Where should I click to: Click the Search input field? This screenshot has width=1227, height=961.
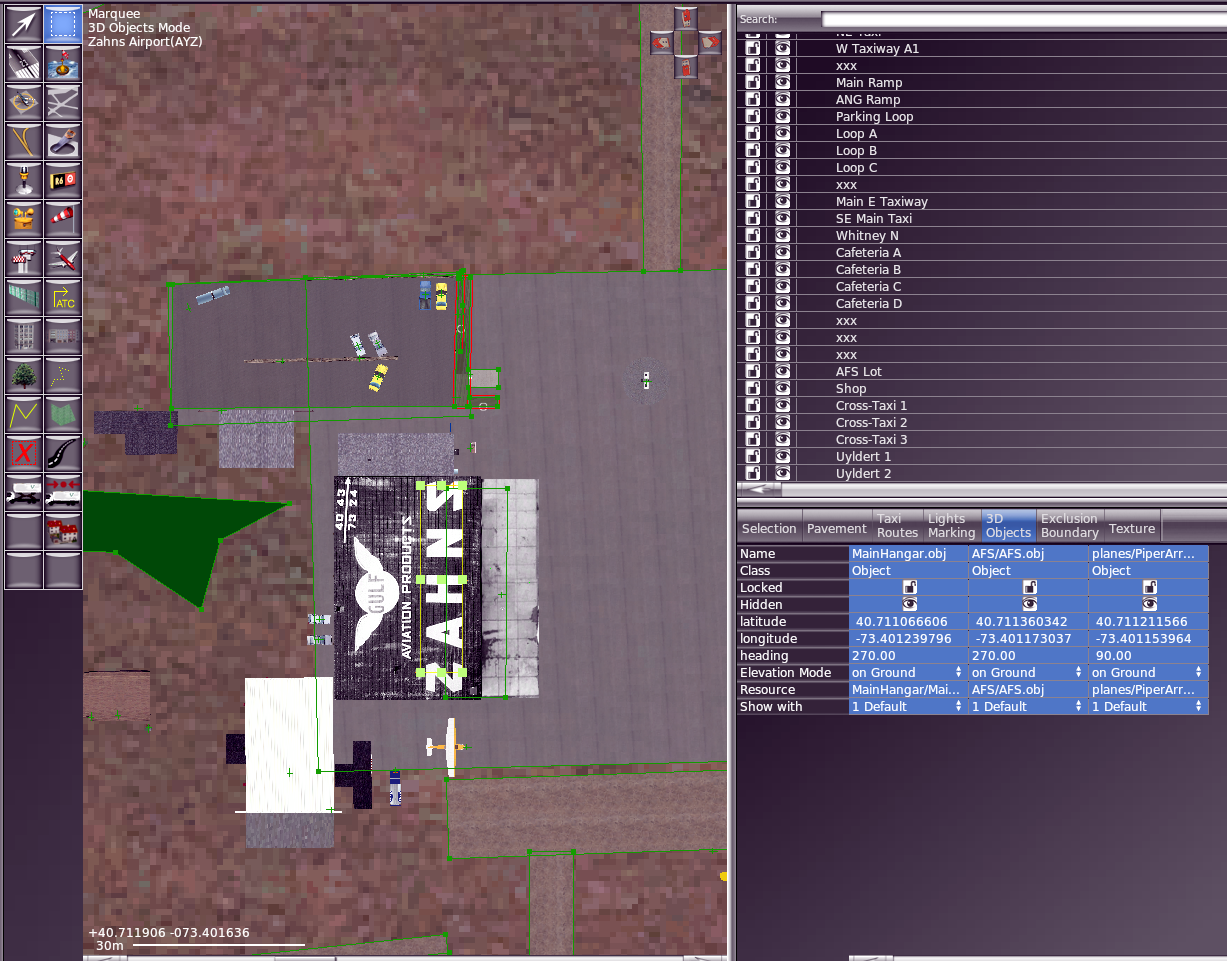pyautogui.click(x=1023, y=19)
